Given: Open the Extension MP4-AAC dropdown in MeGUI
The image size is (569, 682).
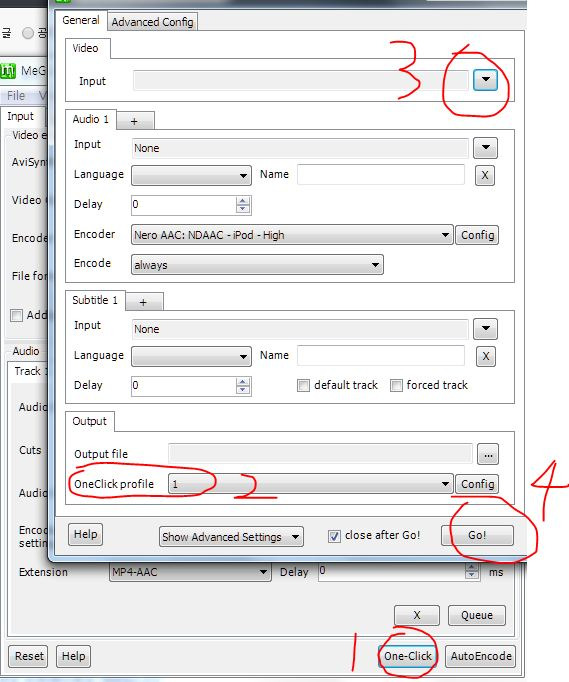Looking at the screenshot, I should (x=190, y=572).
